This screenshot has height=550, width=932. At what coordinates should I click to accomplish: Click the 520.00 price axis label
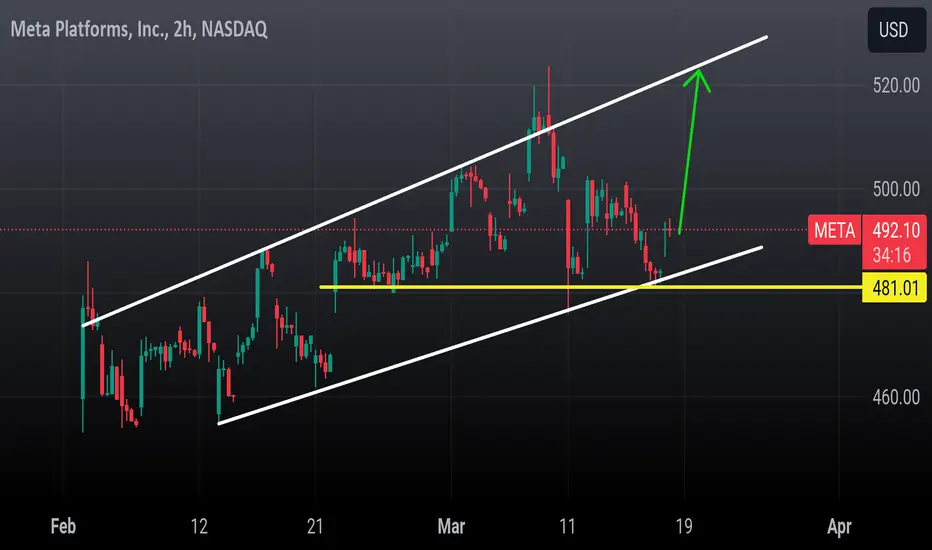coord(896,86)
